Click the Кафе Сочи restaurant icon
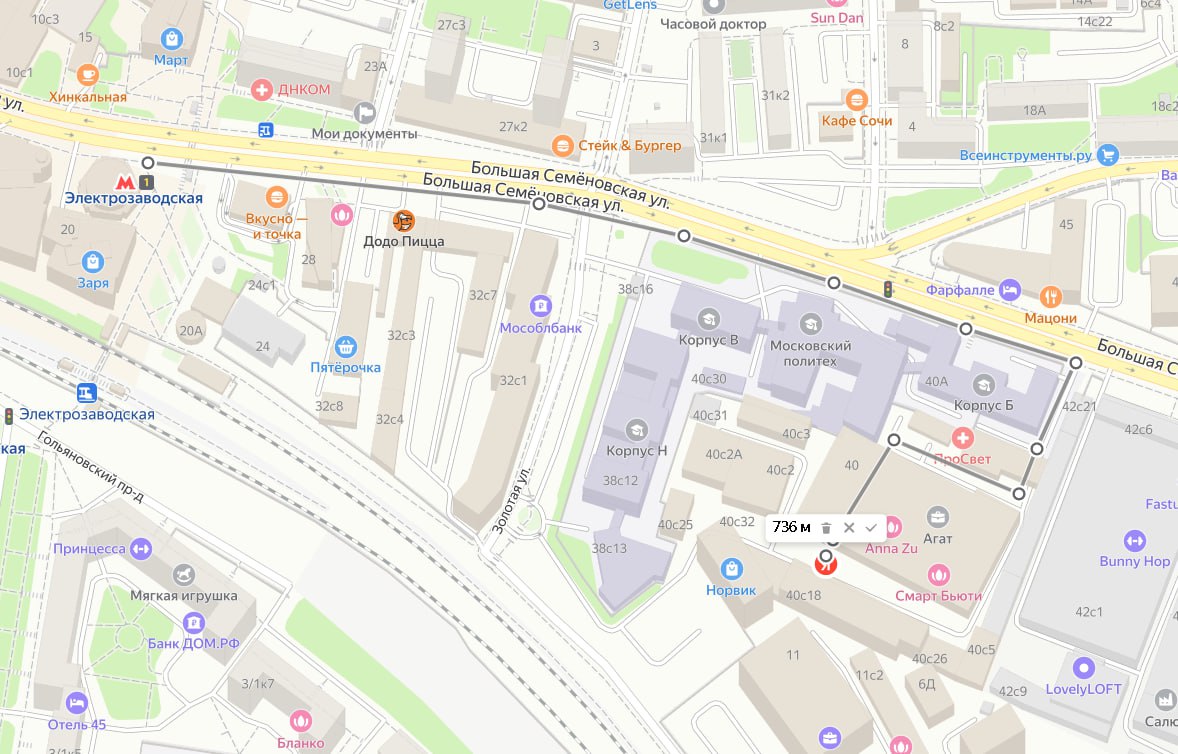 [x=856, y=99]
